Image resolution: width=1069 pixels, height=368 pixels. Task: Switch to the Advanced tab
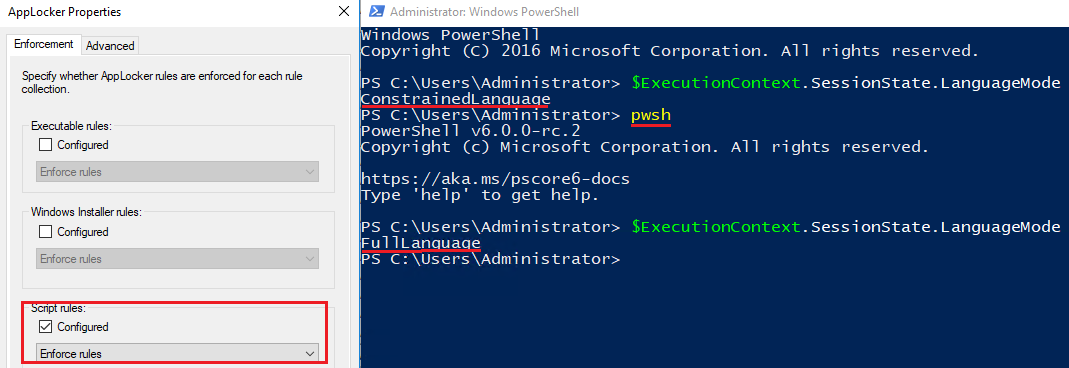tap(110, 46)
